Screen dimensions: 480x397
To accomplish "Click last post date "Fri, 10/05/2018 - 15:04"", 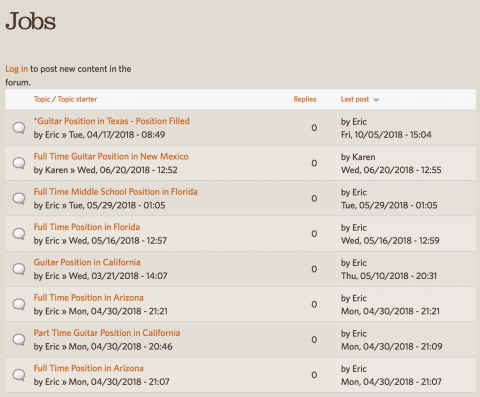I will pos(386,135).
